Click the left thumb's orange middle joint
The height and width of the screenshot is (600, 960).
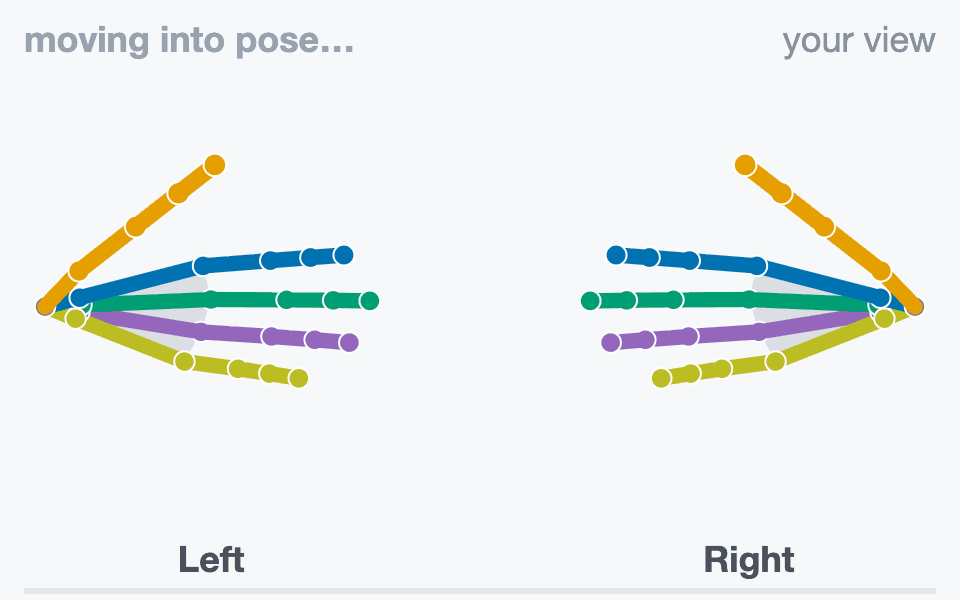pyautogui.click(x=135, y=227)
